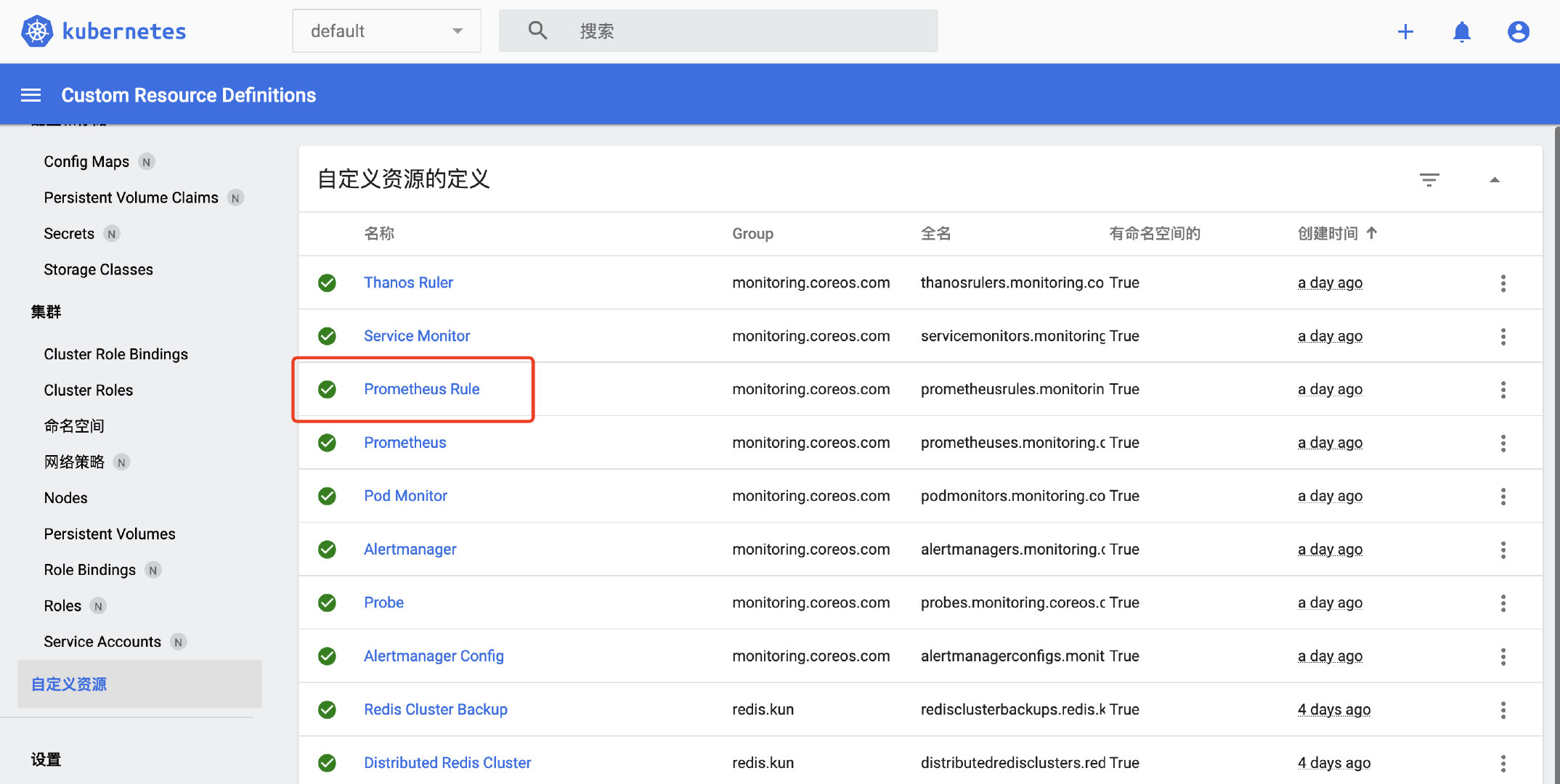The image size is (1560, 784).
Task: Open actions menu for Thanos Ruler row
Action: click(x=1503, y=283)
